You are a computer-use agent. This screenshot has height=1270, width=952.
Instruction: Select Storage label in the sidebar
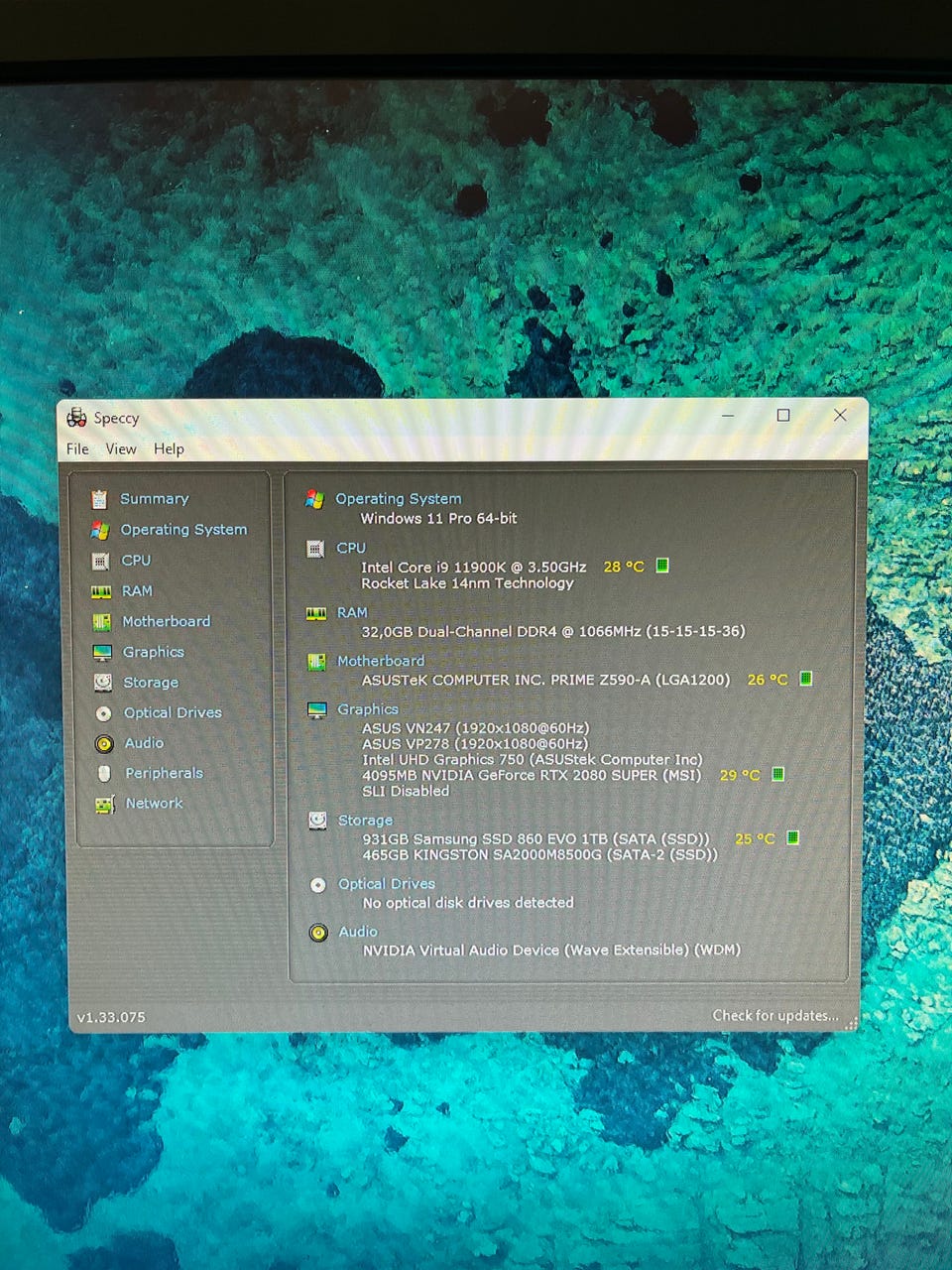[151, 683]
